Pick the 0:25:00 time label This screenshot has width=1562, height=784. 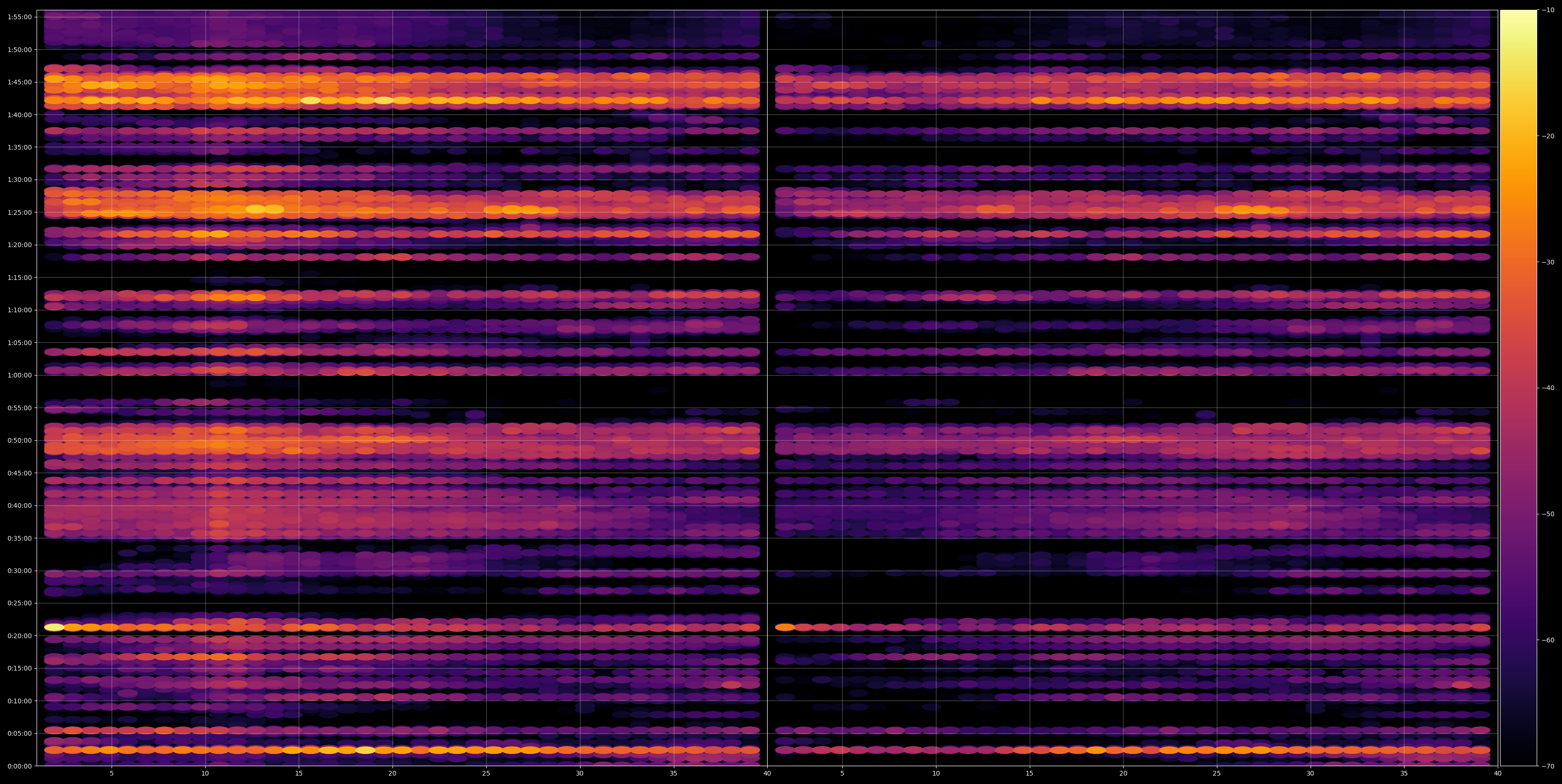[19, 603]
